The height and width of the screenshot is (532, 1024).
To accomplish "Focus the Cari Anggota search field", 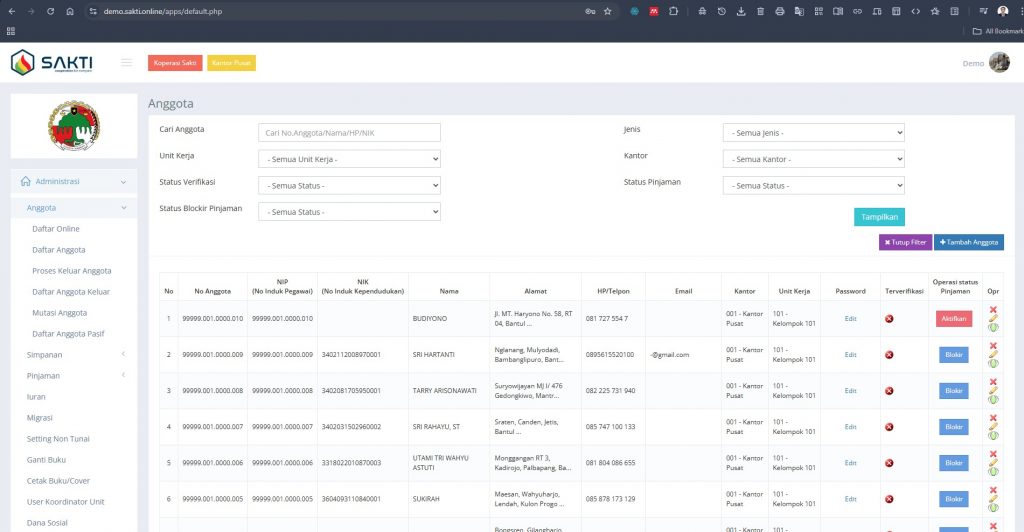I will tap(349, 133).
